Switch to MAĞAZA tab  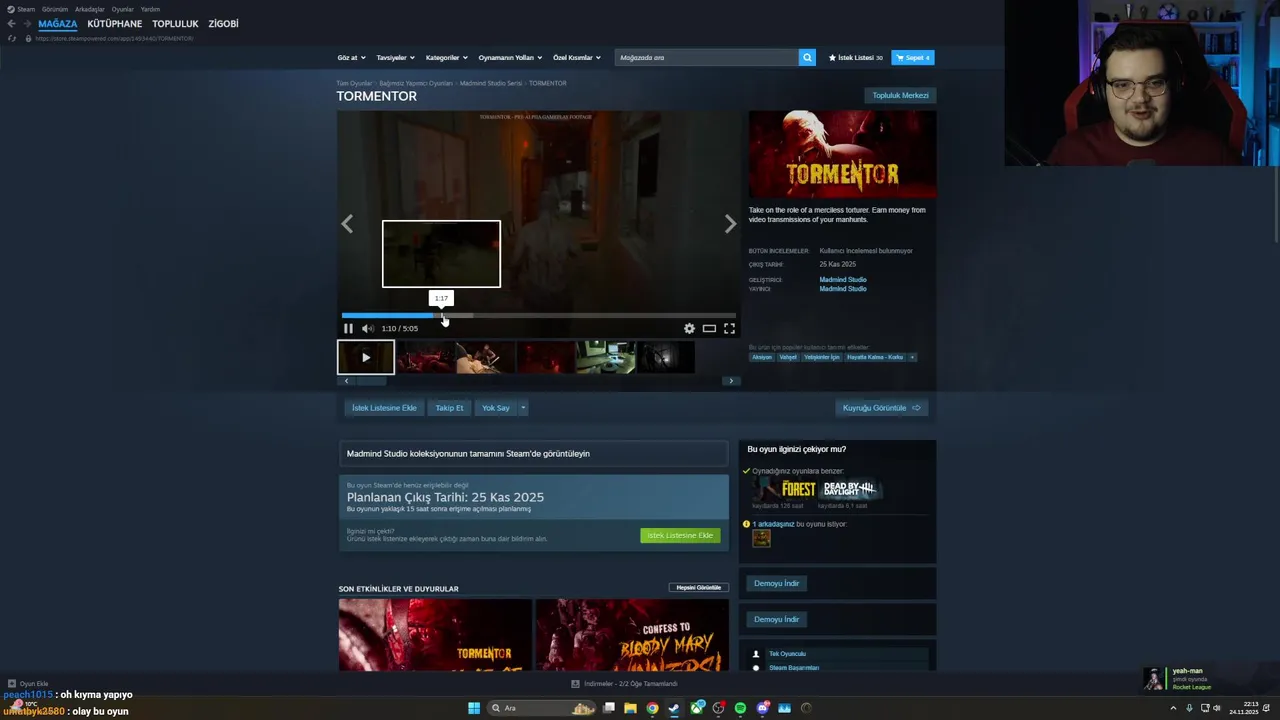[x=57, y=23]
